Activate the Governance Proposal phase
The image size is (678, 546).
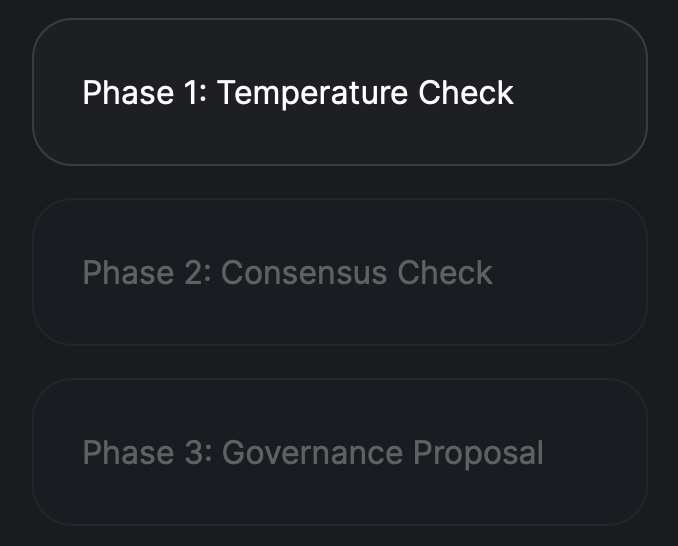pos(340,452)
